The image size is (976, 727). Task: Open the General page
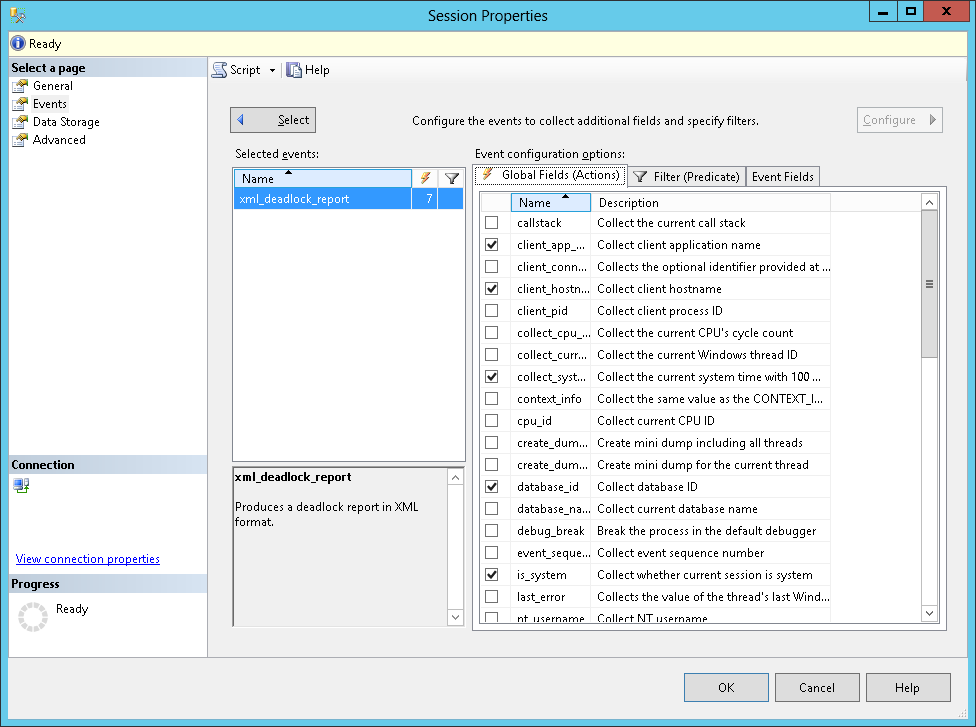click(52, 86)
